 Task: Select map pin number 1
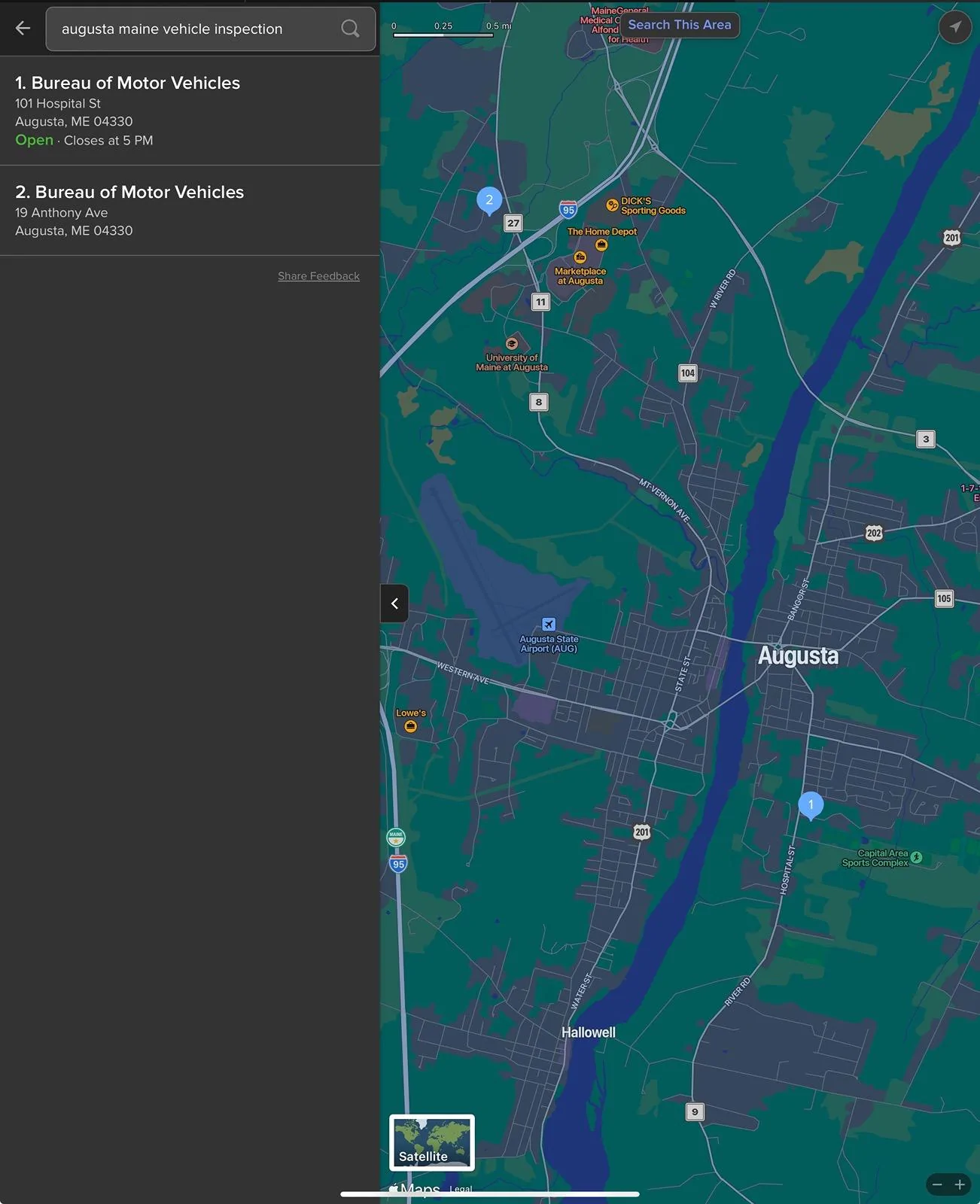811,805
